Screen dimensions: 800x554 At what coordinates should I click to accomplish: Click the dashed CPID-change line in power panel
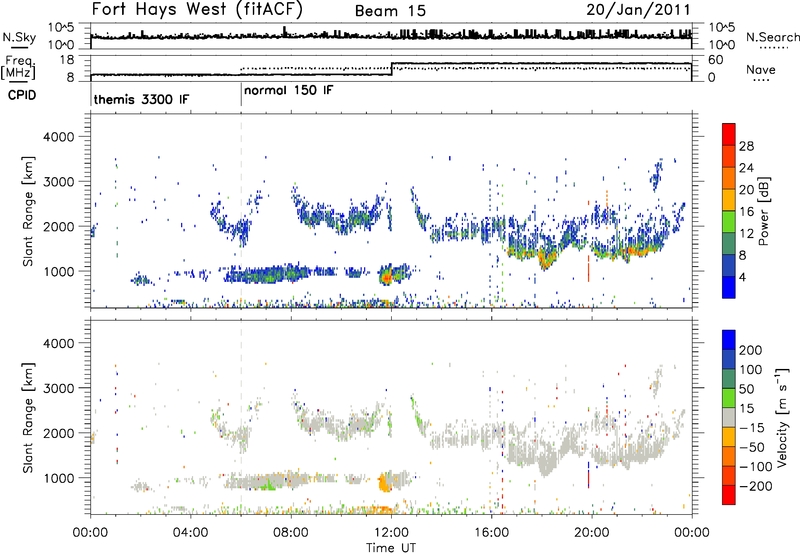click(x=241, y=211)
